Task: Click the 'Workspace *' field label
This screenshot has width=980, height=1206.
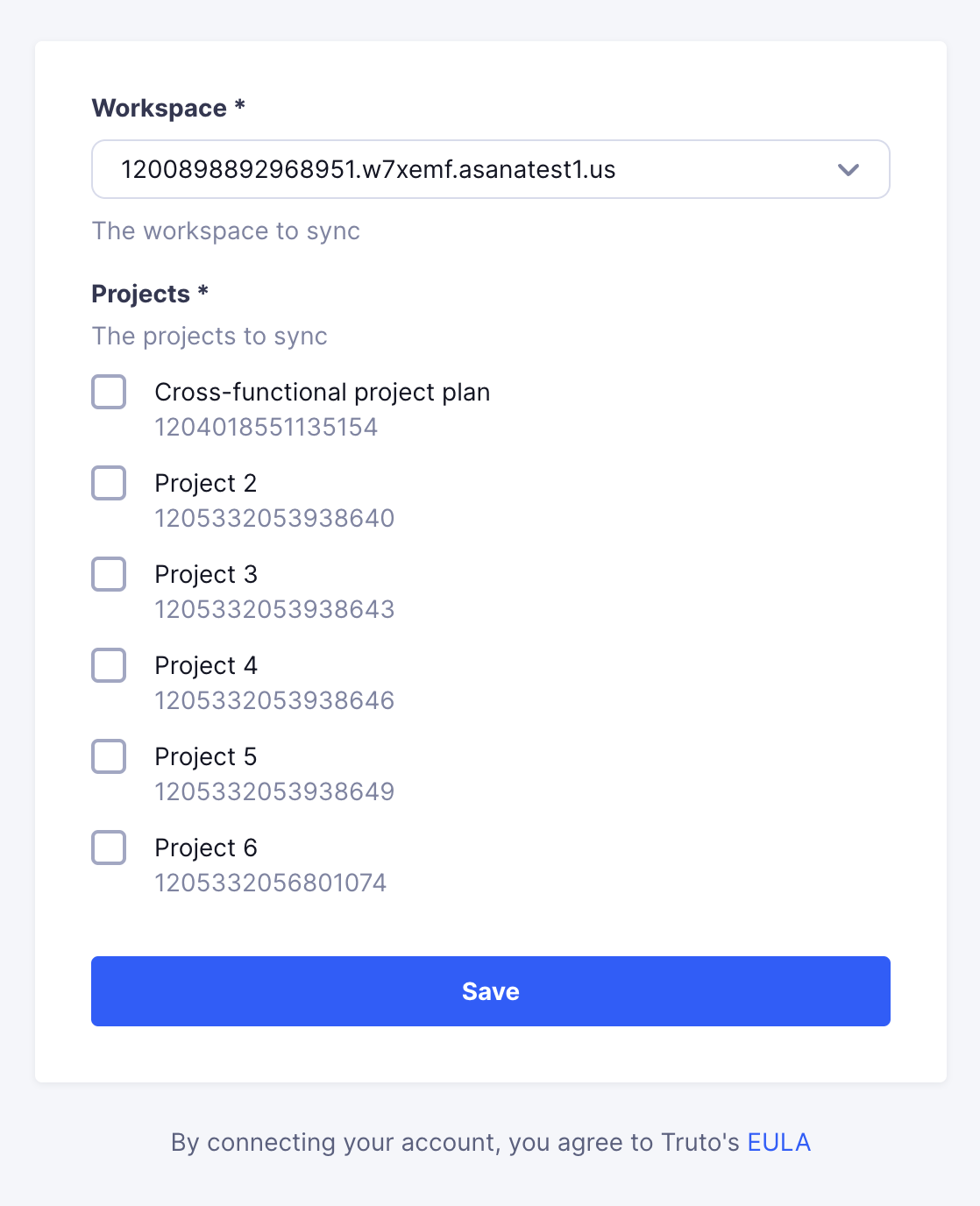Action: [x=168, y=108]
